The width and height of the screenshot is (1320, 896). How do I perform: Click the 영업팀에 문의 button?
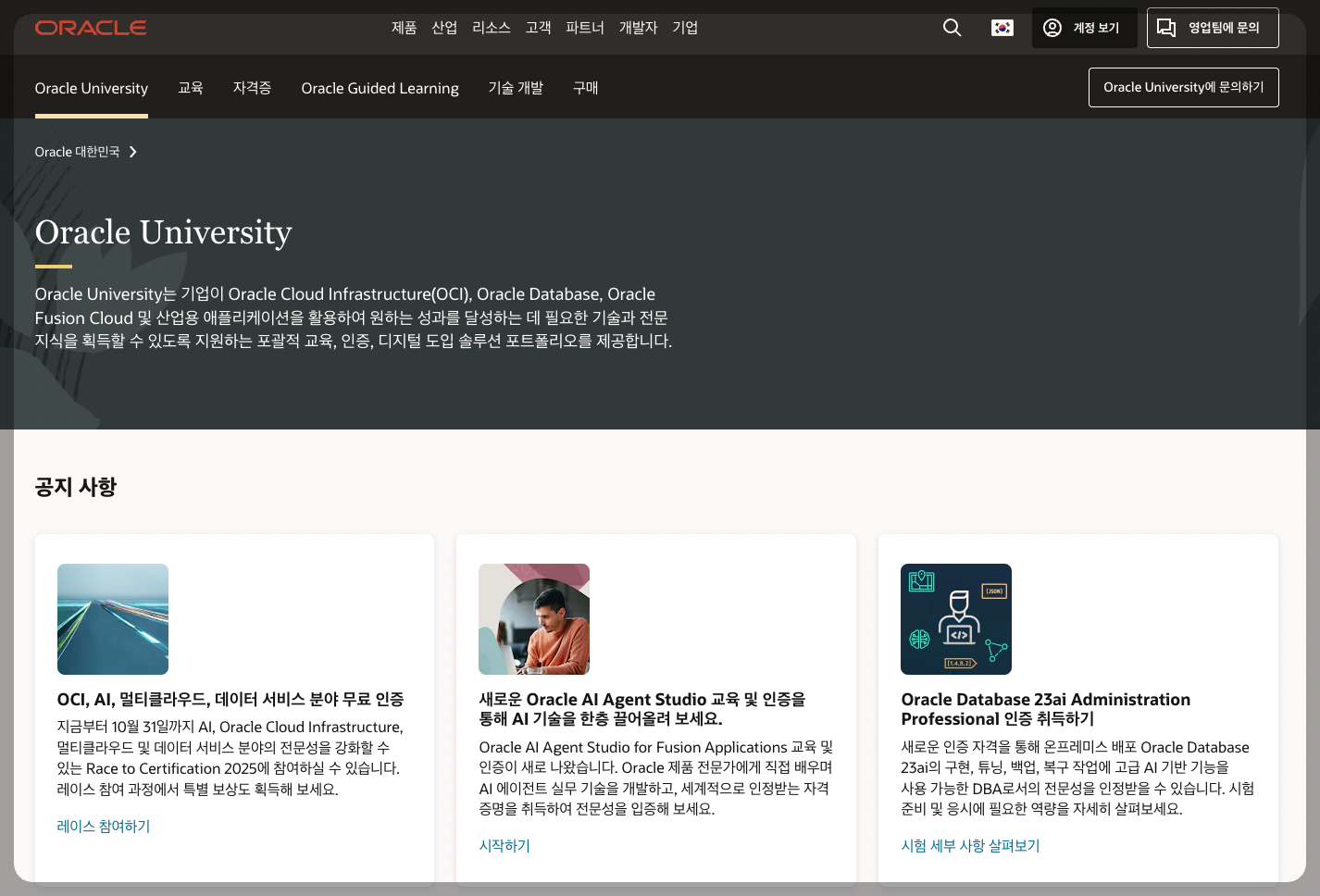[1213, 28]
